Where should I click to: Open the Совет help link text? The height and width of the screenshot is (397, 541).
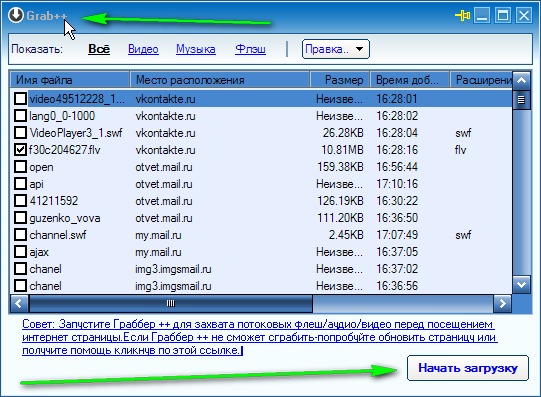tap(259, 337)
